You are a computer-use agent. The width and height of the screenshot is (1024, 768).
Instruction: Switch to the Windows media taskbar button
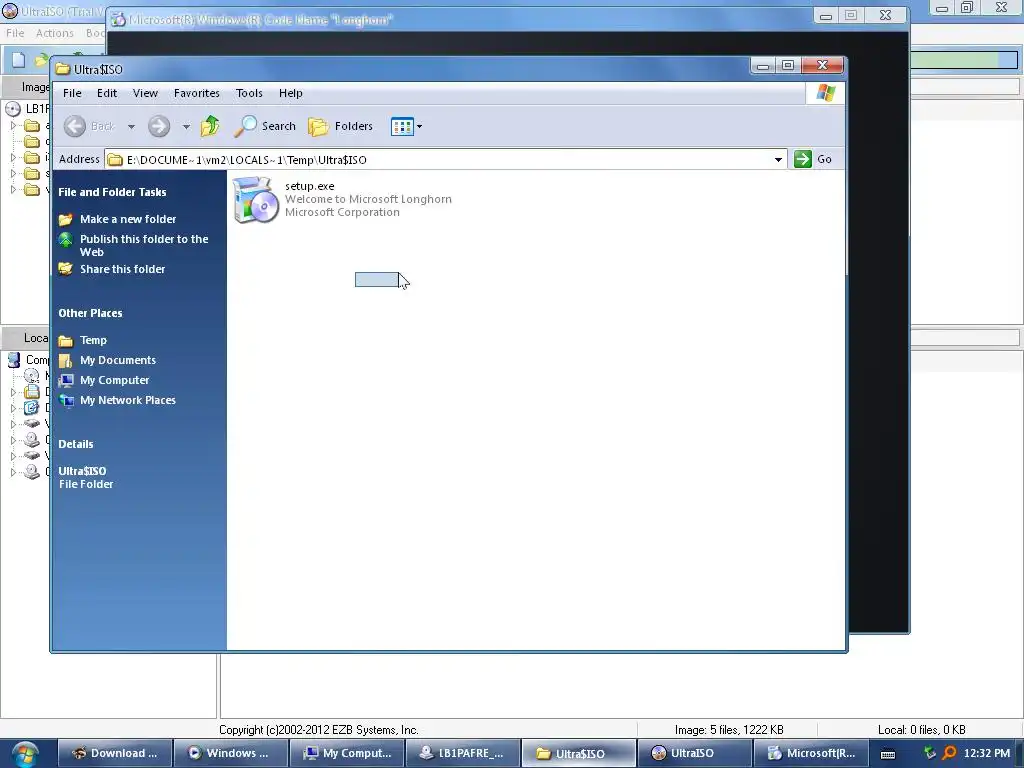[231, 753]
